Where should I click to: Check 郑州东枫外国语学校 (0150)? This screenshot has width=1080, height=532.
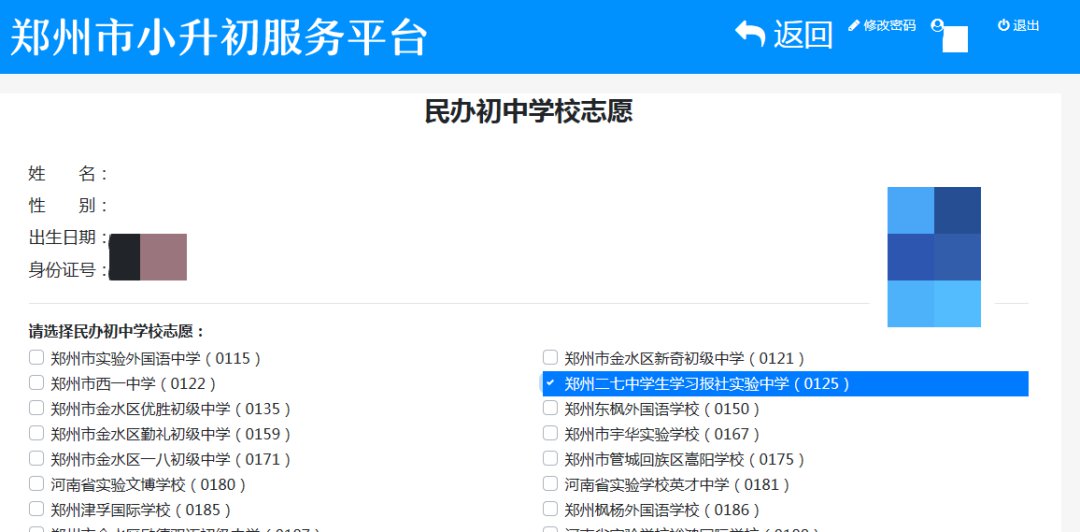click(x=550, y=408)
